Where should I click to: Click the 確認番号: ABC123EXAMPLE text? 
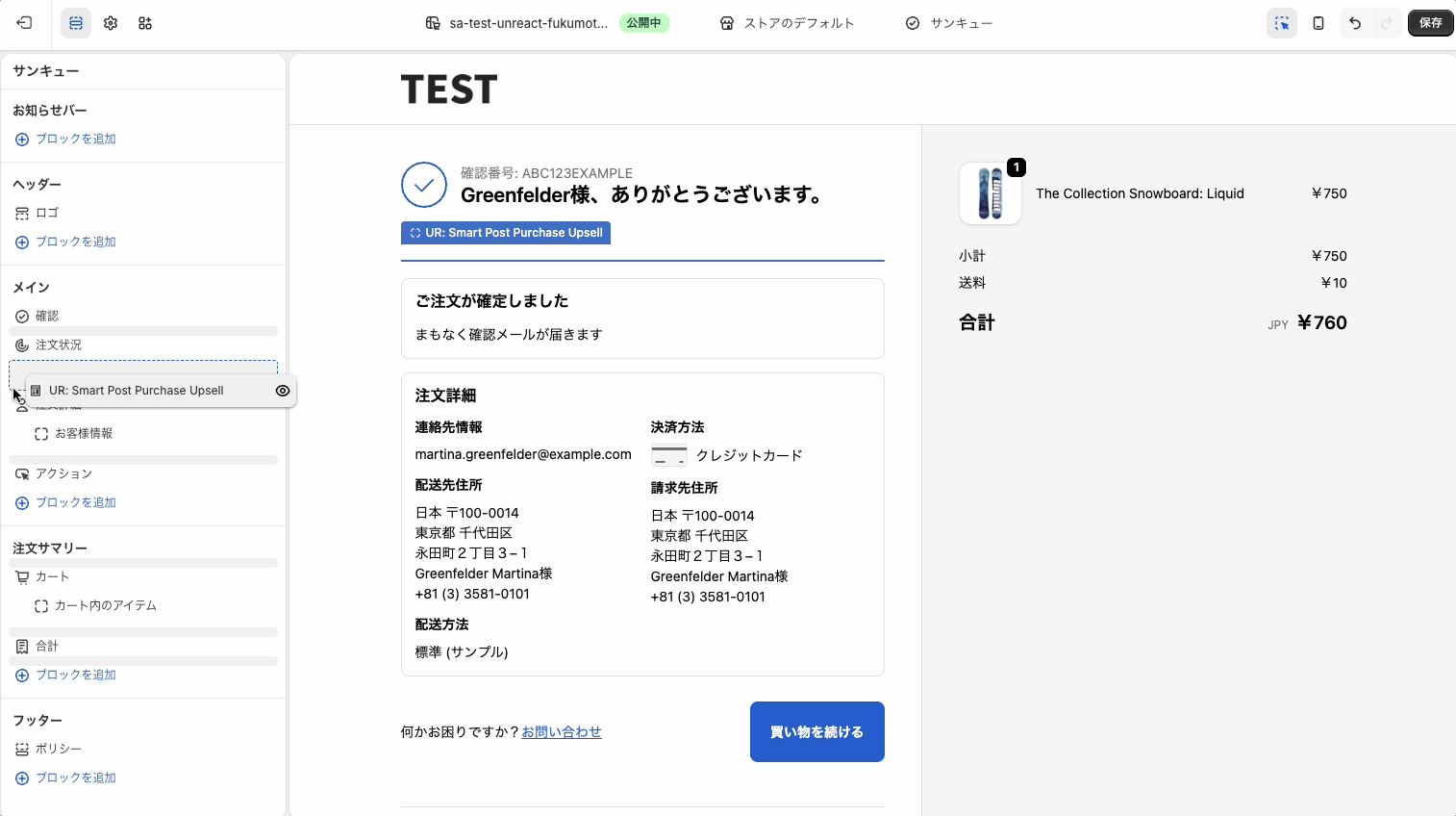[546, 173]
